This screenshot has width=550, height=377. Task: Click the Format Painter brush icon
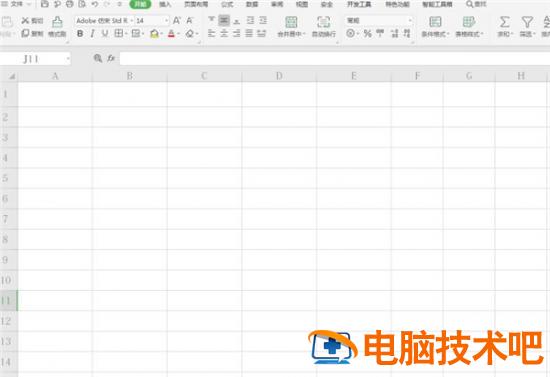(57, 22)
